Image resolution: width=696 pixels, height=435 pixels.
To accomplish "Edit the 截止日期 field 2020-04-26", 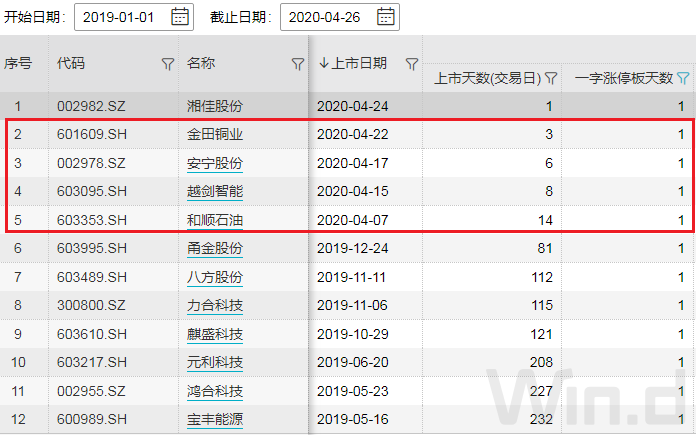I will [x=340, y=17].
